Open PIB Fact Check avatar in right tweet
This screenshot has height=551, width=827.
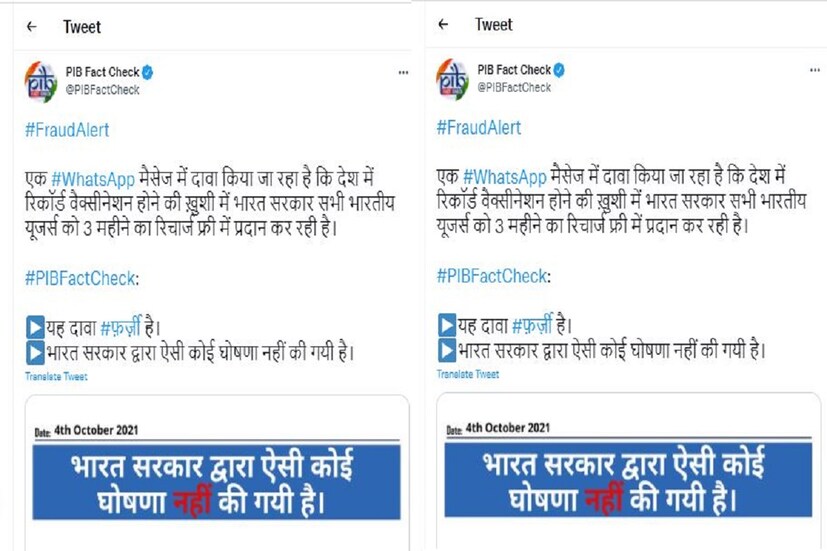452,80
